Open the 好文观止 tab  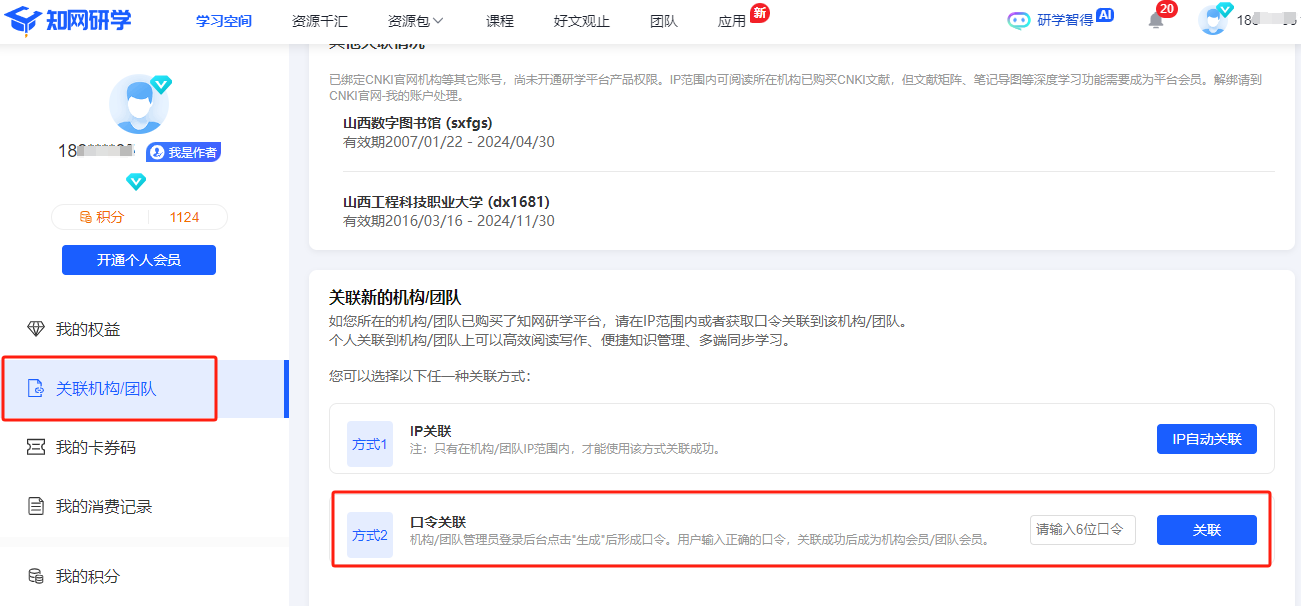(582, 21)
